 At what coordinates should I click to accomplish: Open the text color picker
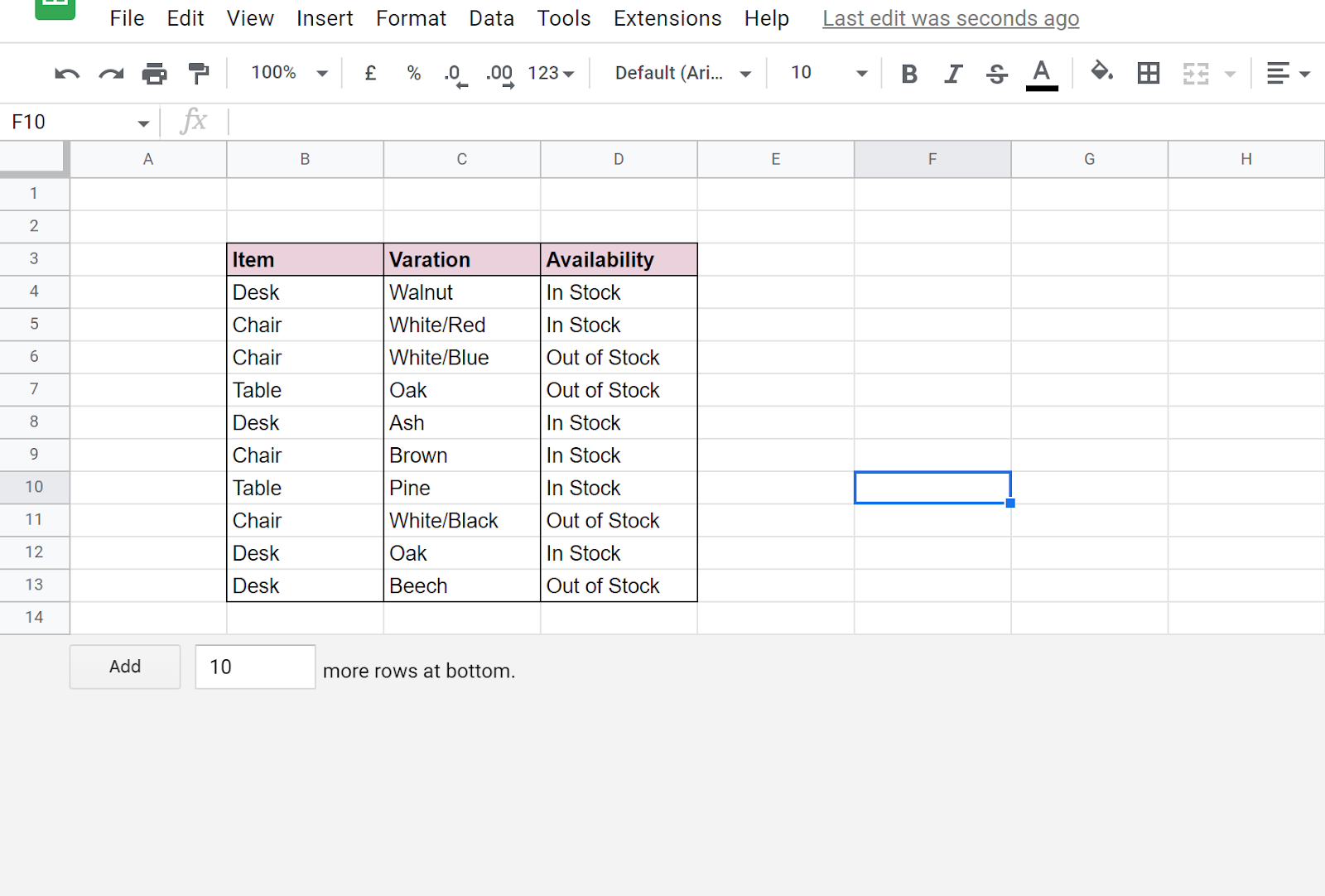[1041, 73]
